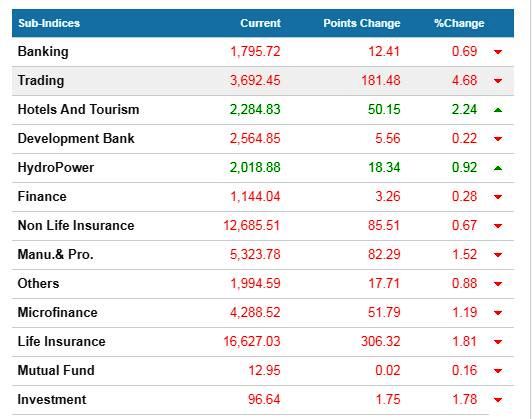532x419 pixels.
Task: Click the red arrow in Life Insurance row
Action: coord(498,342)
